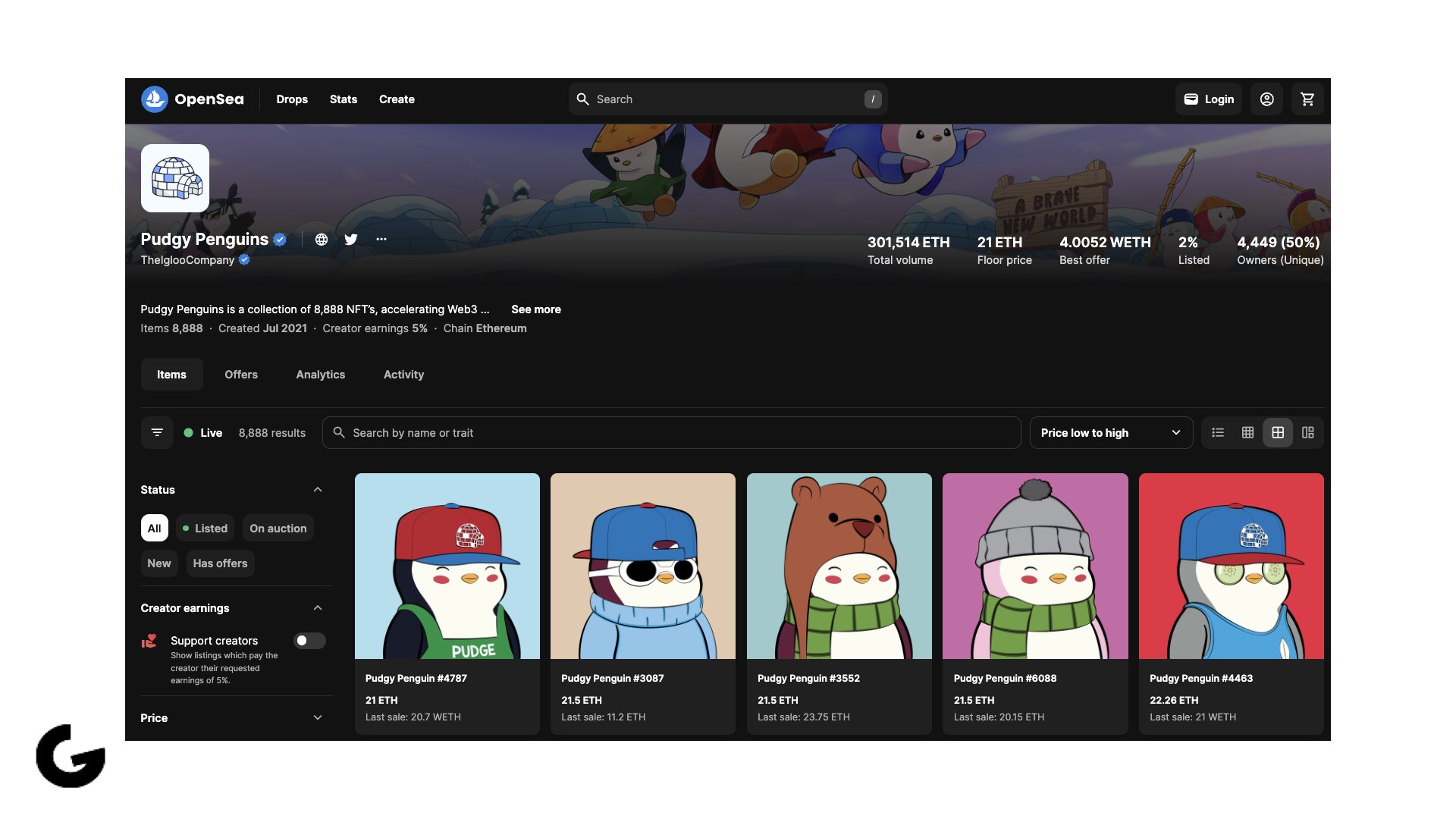Switch to mosaic layout view icon
This screenshot has width=1456, height=819.
point(1308,433)
